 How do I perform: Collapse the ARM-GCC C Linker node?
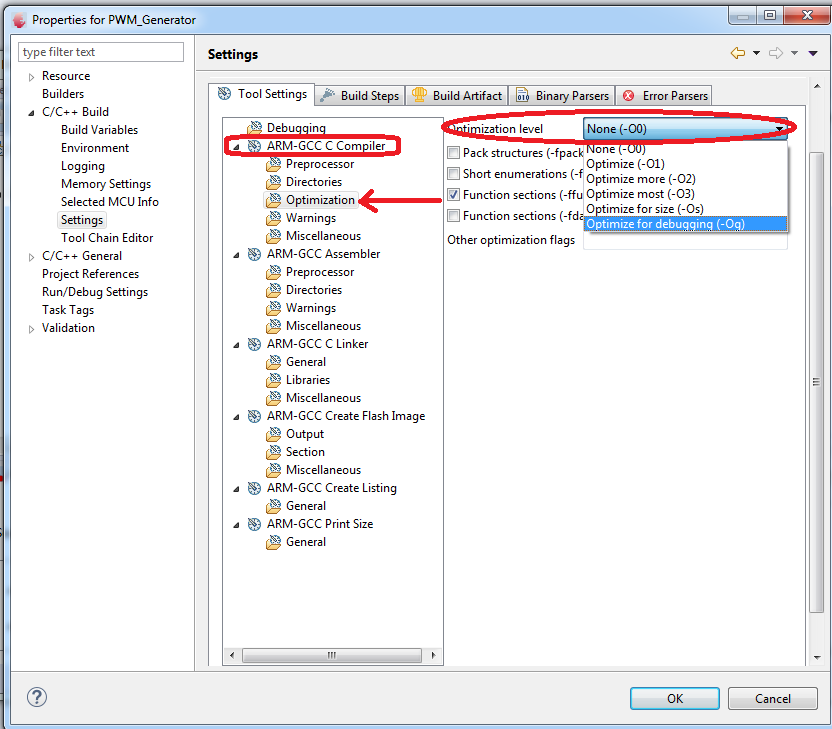coord(236,345)
